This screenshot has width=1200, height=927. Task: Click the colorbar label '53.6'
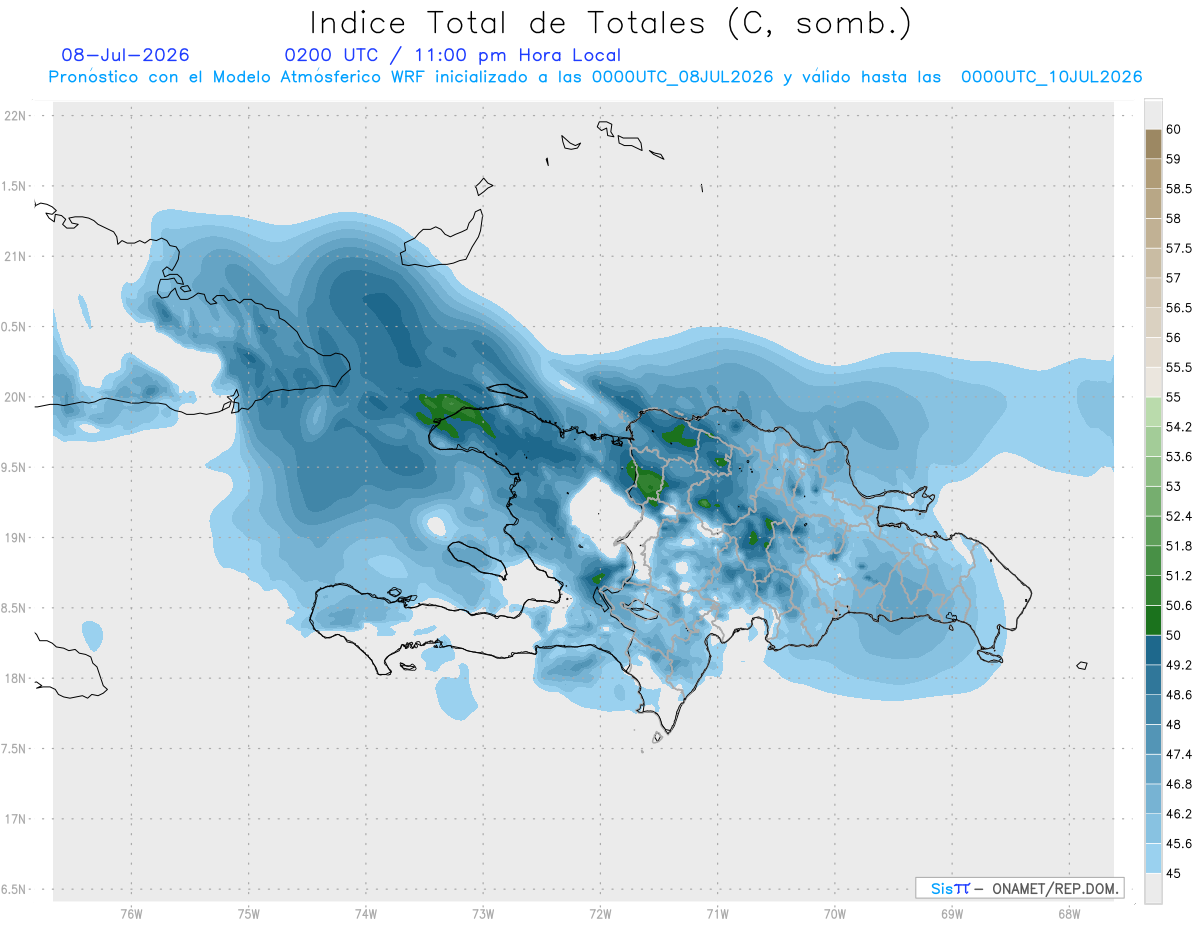pyautogui.click(x=1177, y=457)
